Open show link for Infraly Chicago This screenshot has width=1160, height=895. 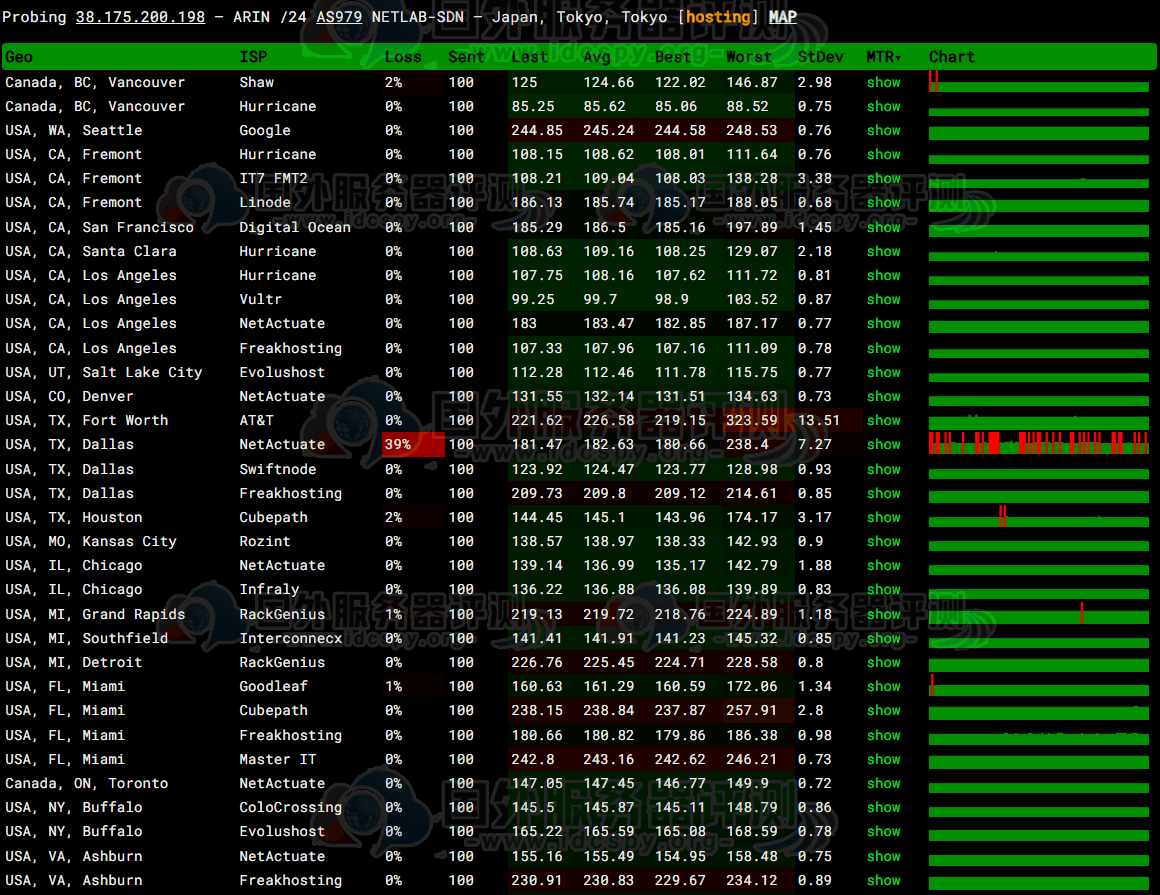(x=884, y=589)
